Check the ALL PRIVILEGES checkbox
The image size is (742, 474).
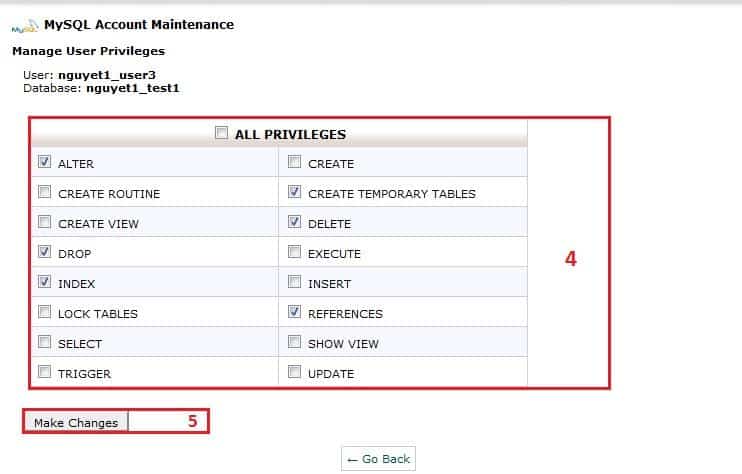click(x=222, y=133)
